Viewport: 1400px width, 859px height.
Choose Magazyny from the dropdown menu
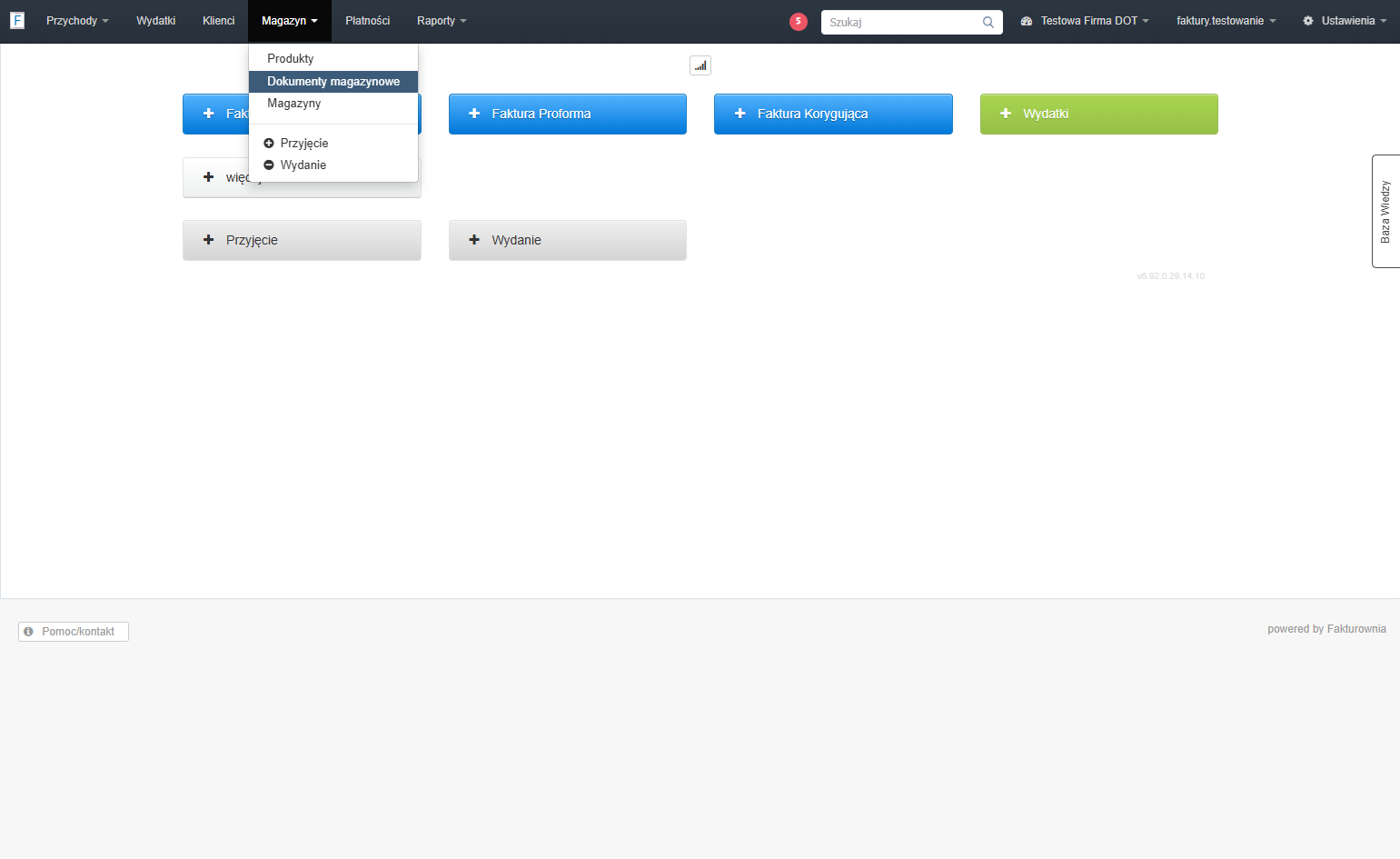coord(333,104)
